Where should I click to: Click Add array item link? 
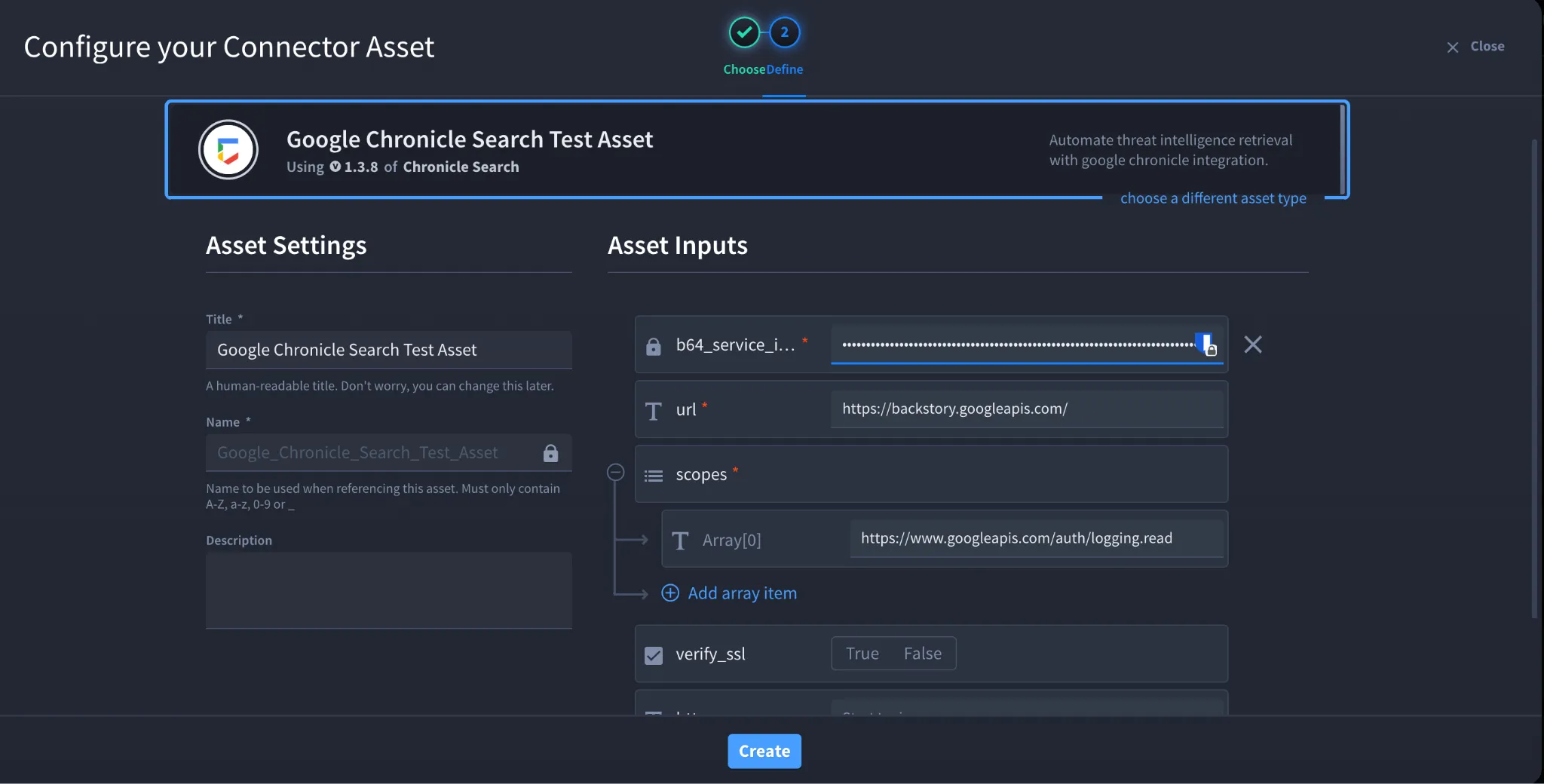click(x=743, y=593)
